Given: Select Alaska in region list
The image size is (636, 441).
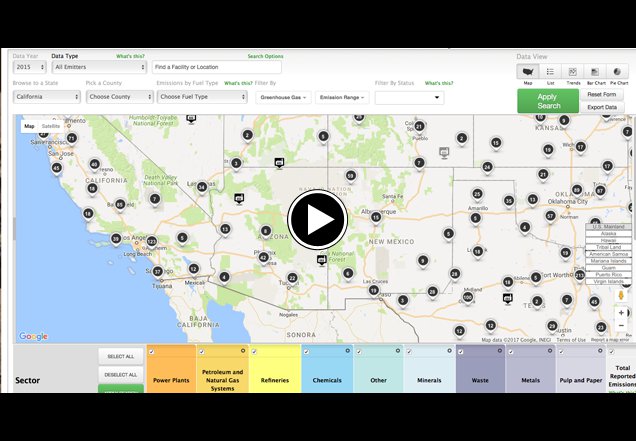Looking at the screenshot, I should (608, 234).
